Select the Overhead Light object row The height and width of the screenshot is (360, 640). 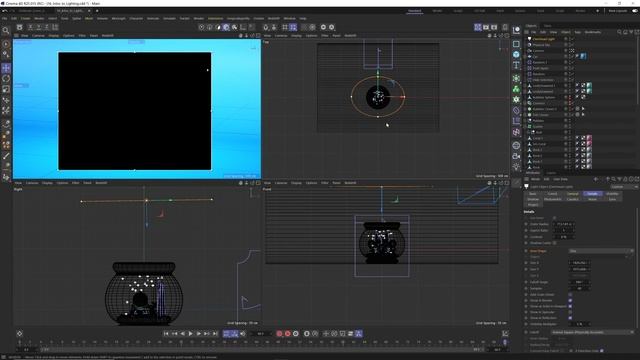543,39
